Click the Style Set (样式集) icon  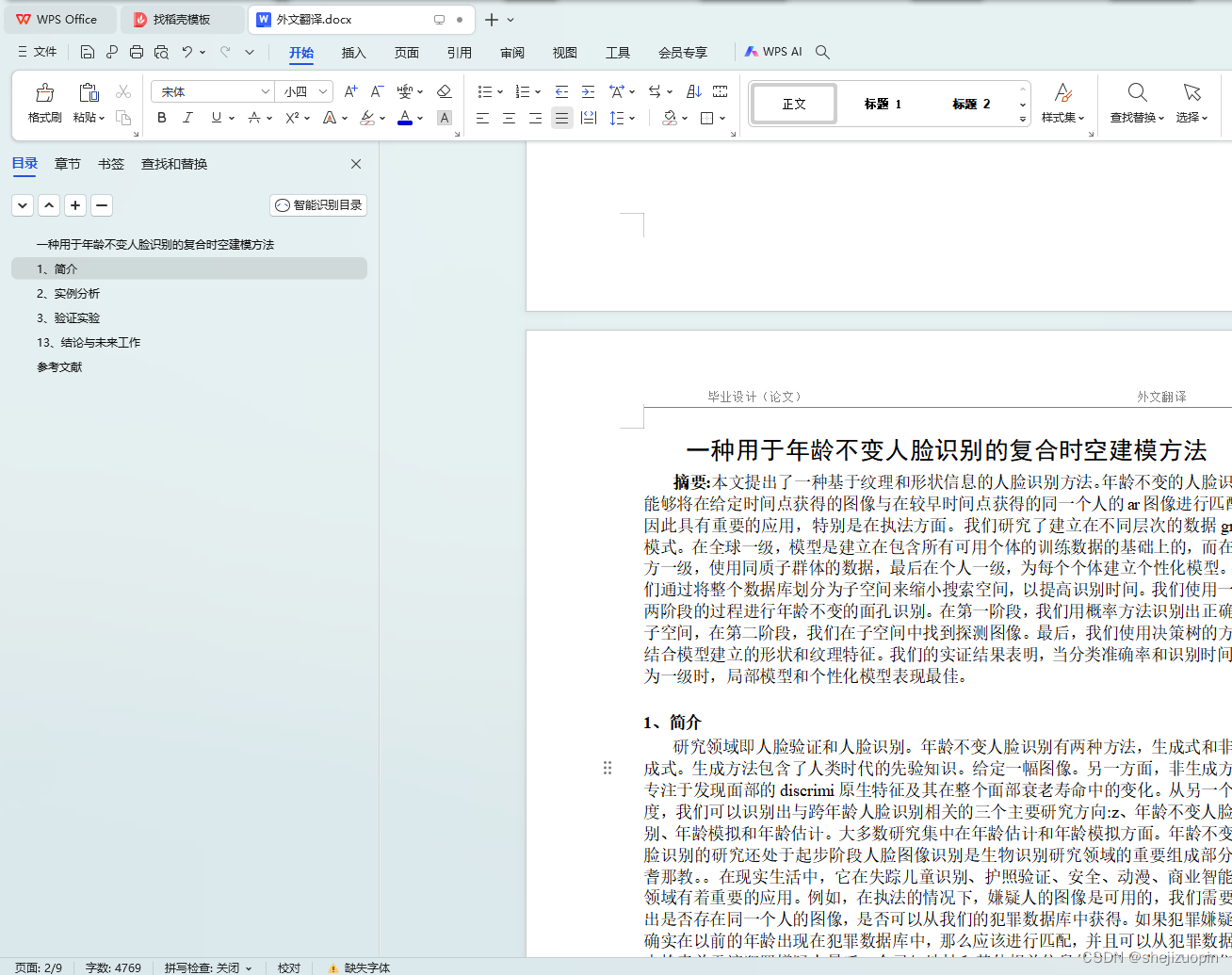click(1063, 92)
